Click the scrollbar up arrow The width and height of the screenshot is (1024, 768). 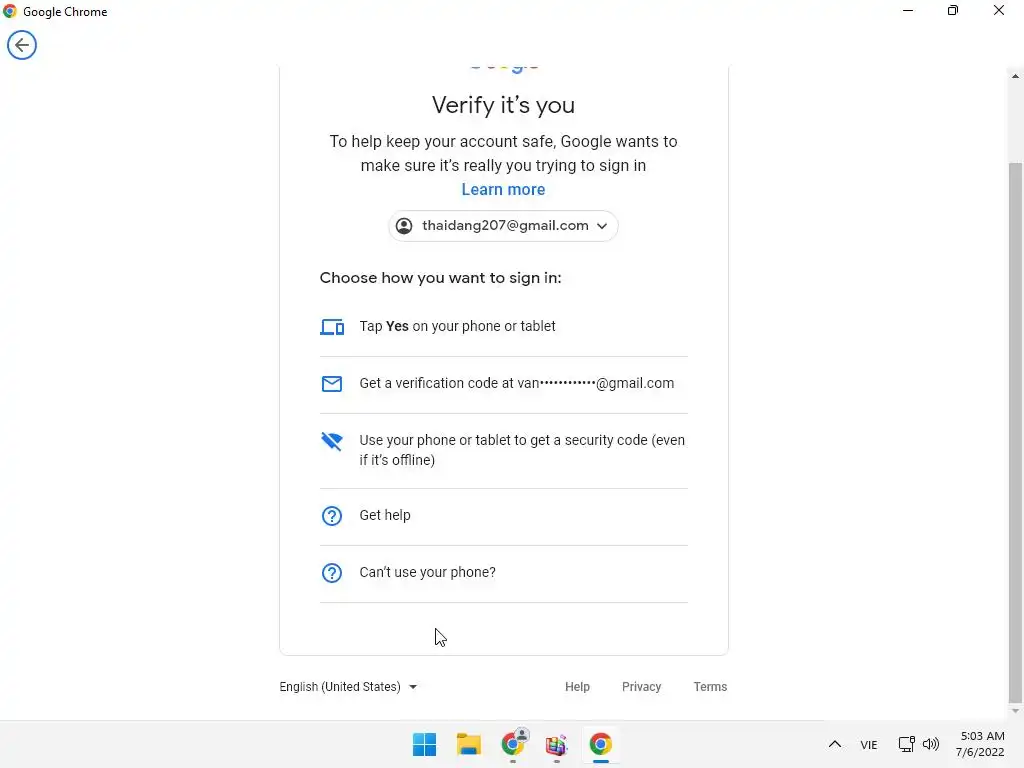point(1015,76)
